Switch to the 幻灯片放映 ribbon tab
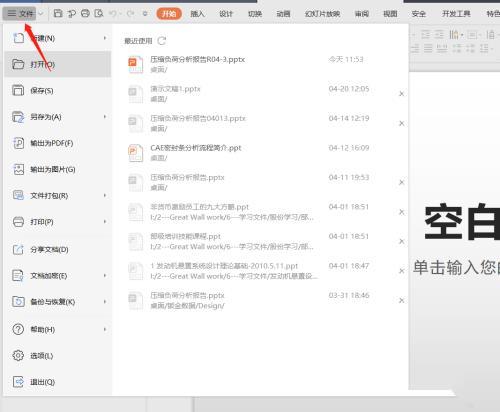 (322, 14)
